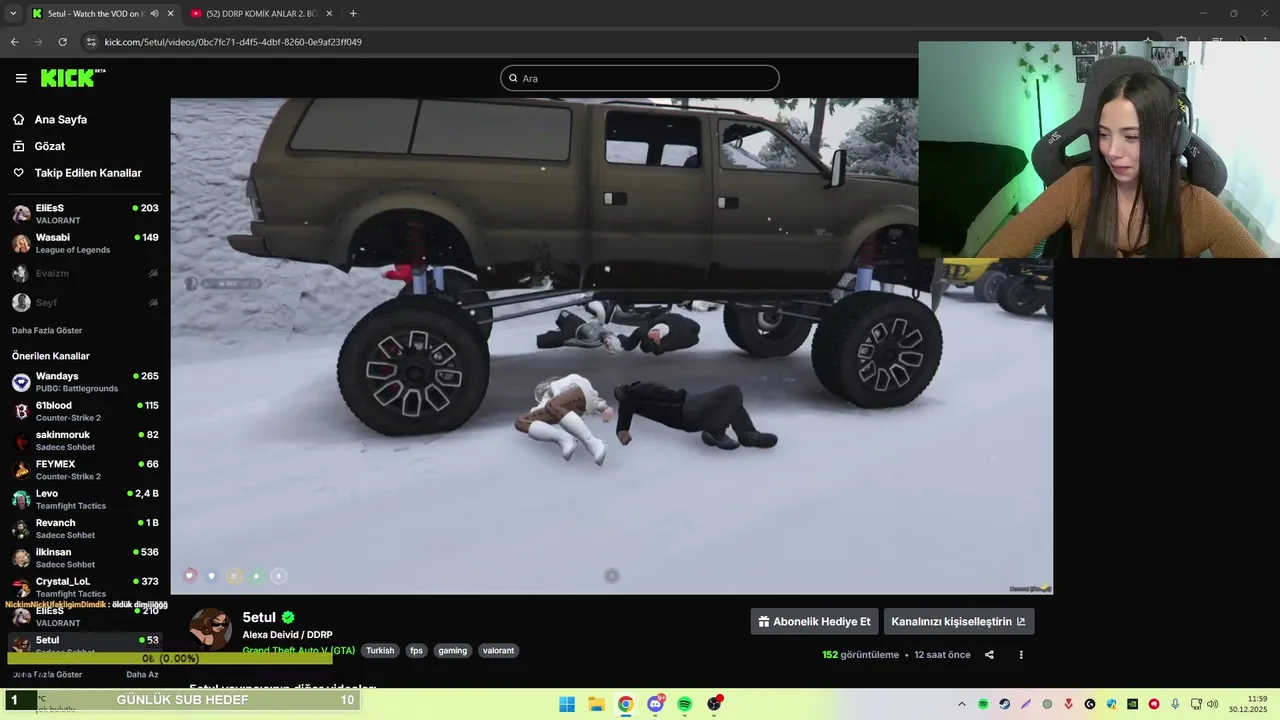
Task: Collapse recommended list with Daha Az
Action: pos(142,675)
